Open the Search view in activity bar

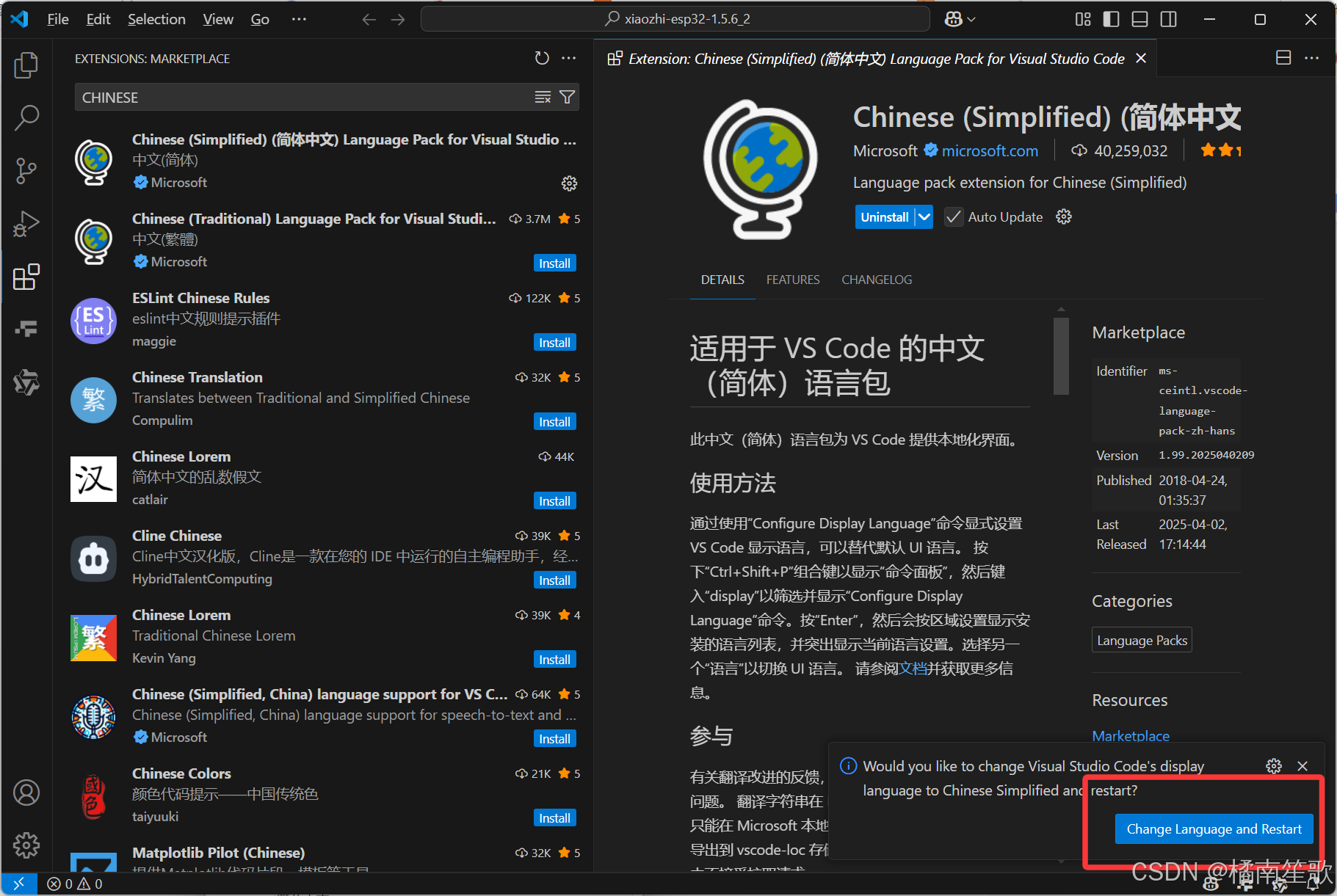point(26,117)
